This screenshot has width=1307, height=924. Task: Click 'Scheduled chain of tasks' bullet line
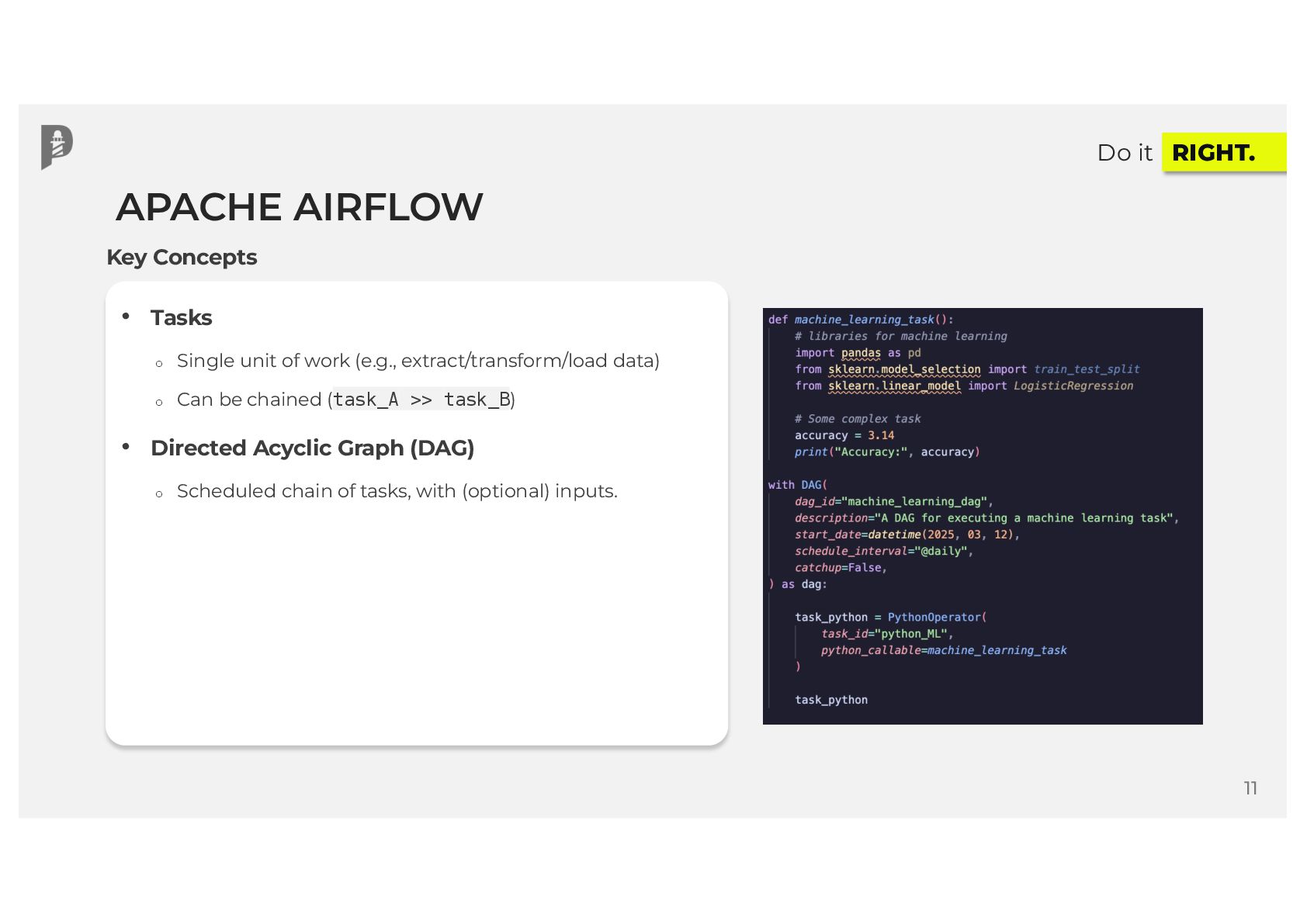click(397, 491)
